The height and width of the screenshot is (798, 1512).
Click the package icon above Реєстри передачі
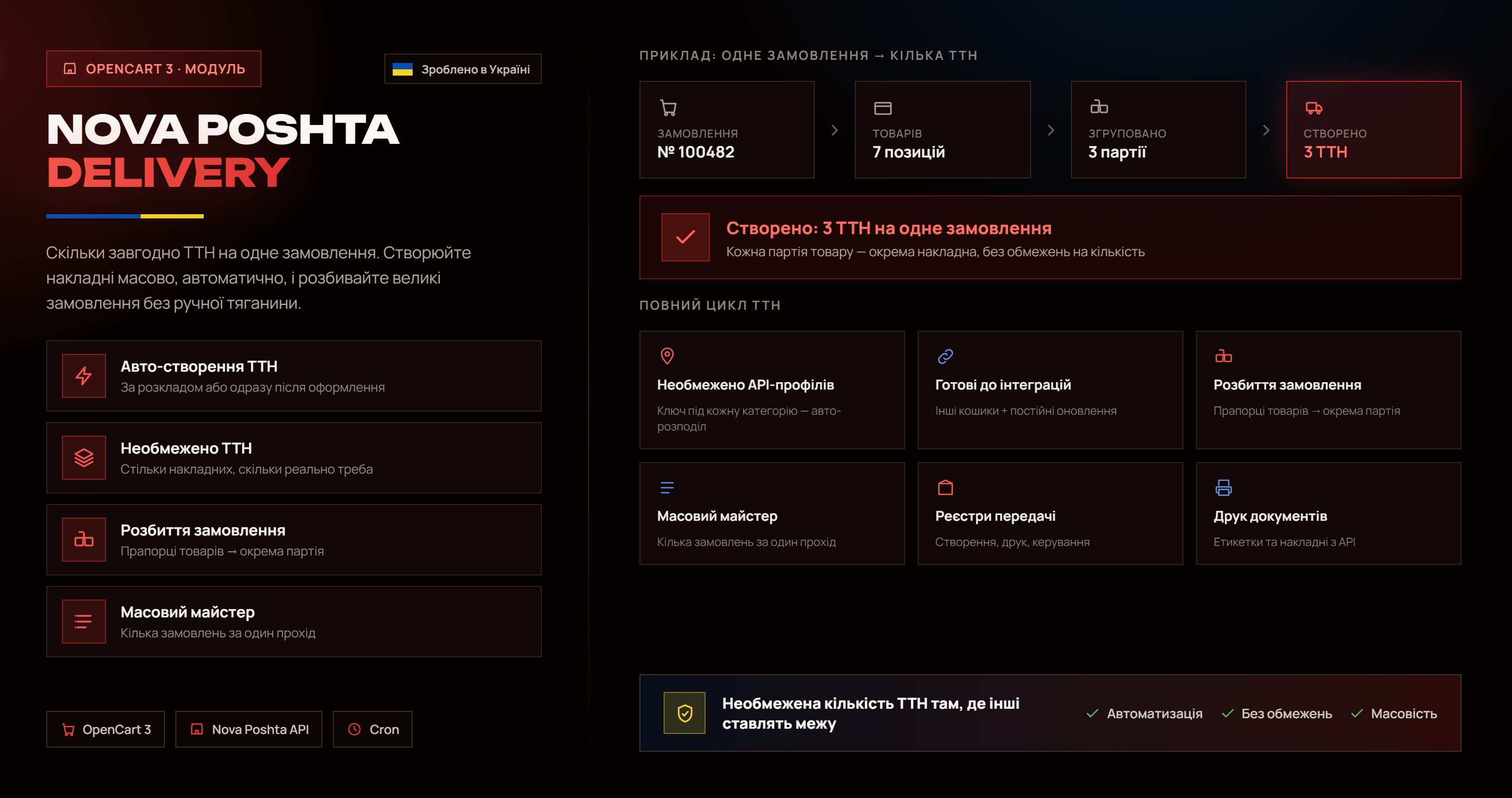[x=945, y=487]
